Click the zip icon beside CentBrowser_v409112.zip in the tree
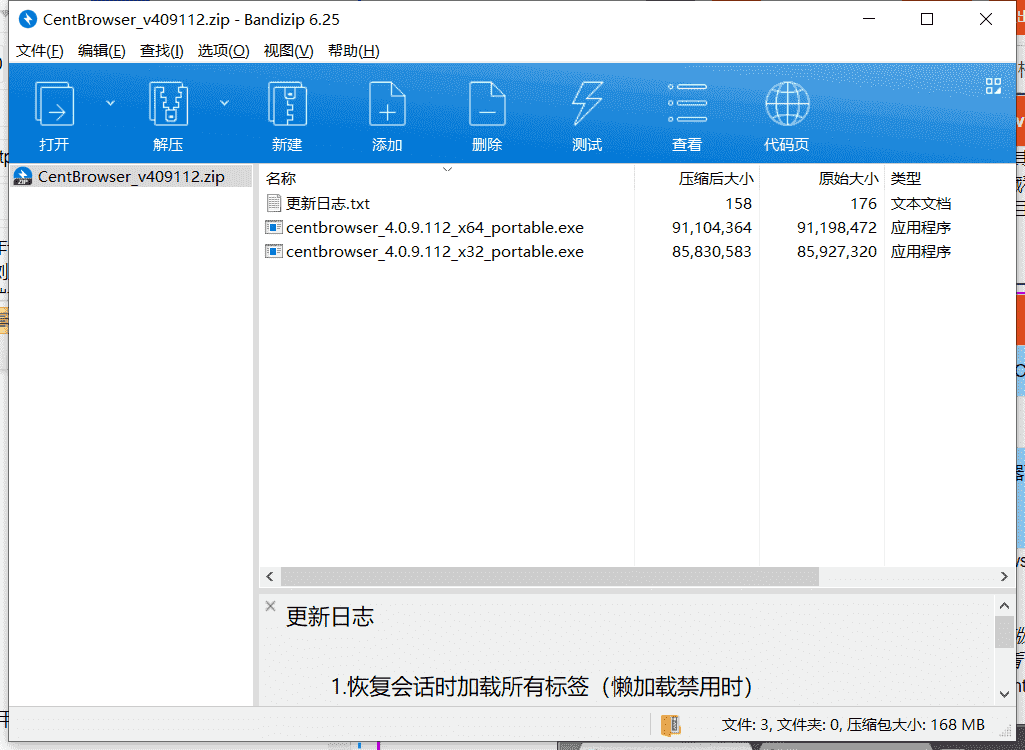The height and width of the screenshot is (750, 1025). click(x=23, y=177)
